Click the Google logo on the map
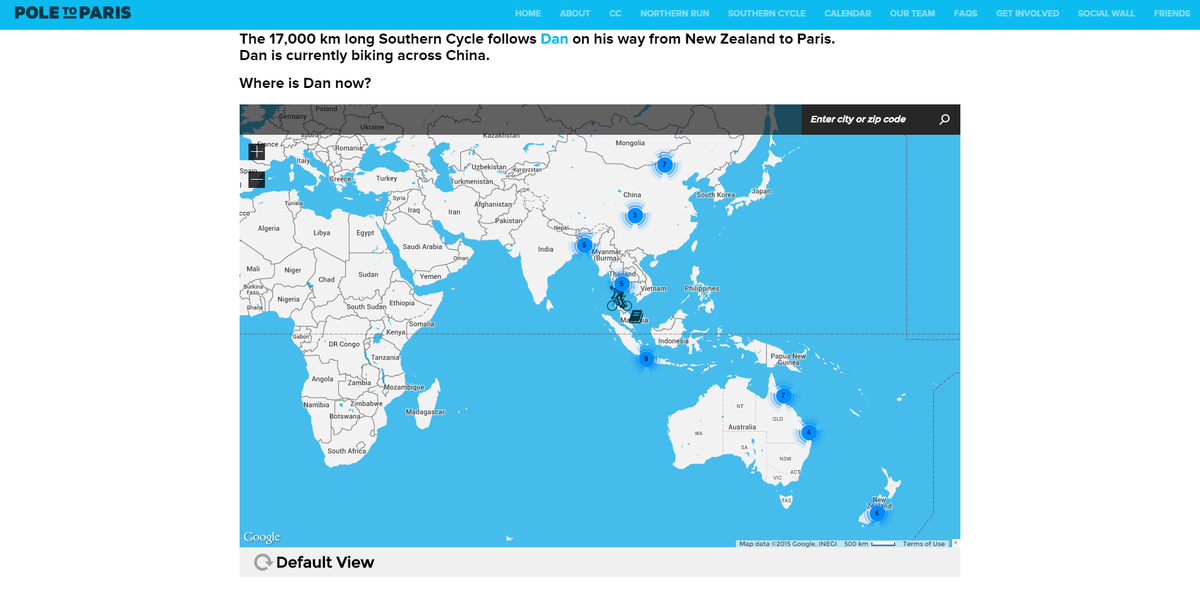Image resolution: width=1200 pixels, height=596 pixels. click(261, 538)
